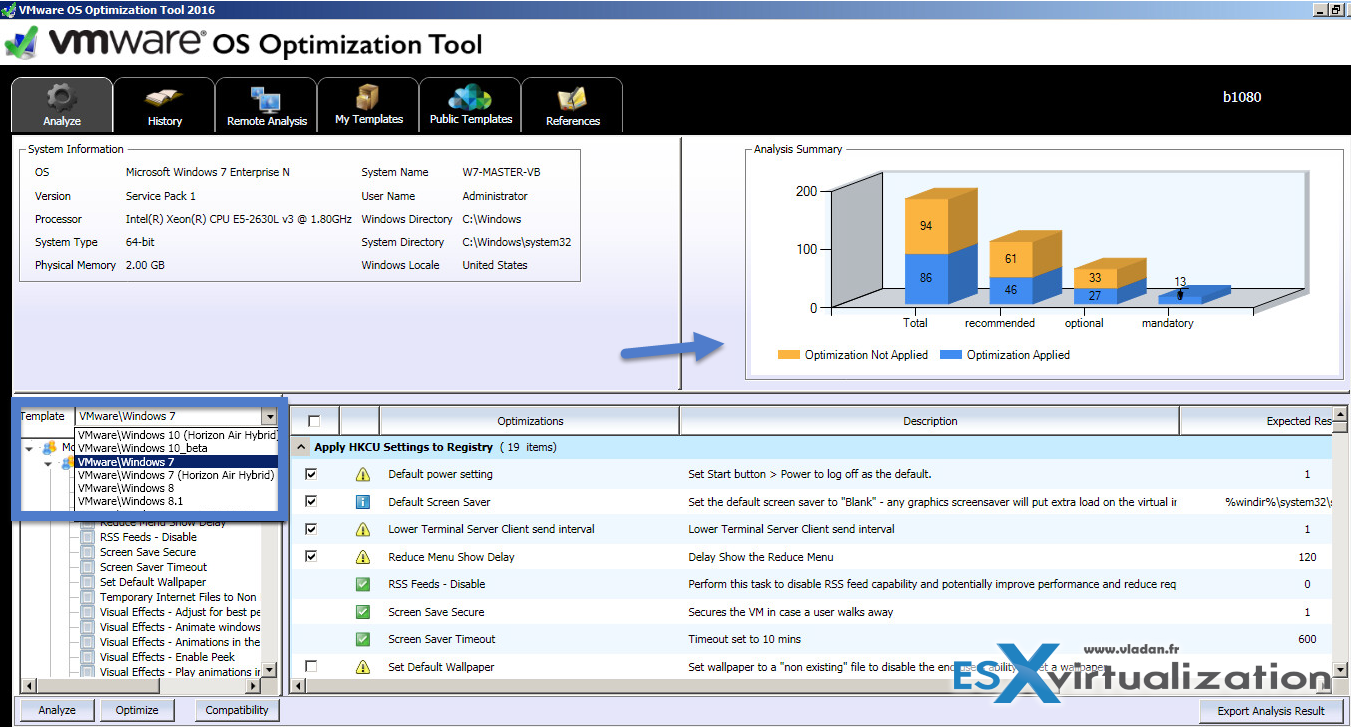Viewport: 1351px width, 727px height.
Task: Uncheck the Reduce Menu Show Delay checkbox
Action: [x=311, y=557]
